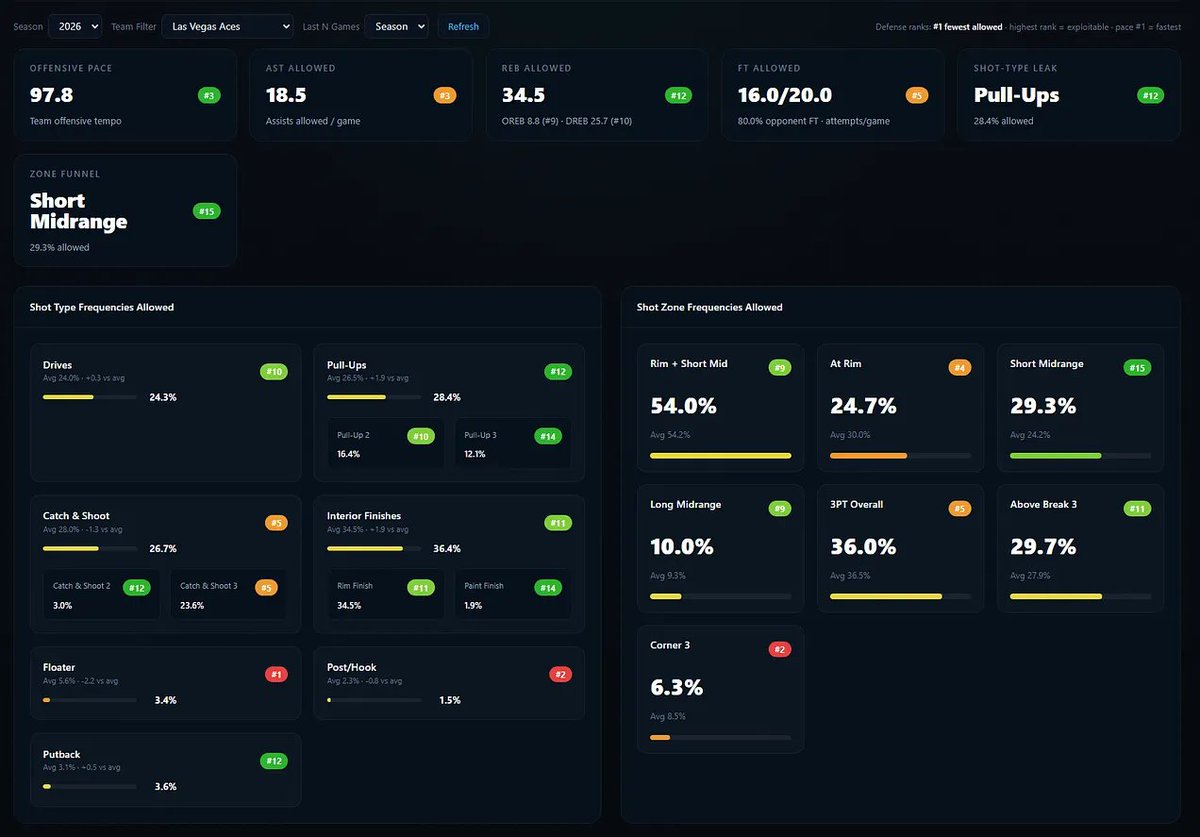Click the Rim + Short Mid #9 badge
The height and width of the screenshot is (837, 1200).
point(779,367)
